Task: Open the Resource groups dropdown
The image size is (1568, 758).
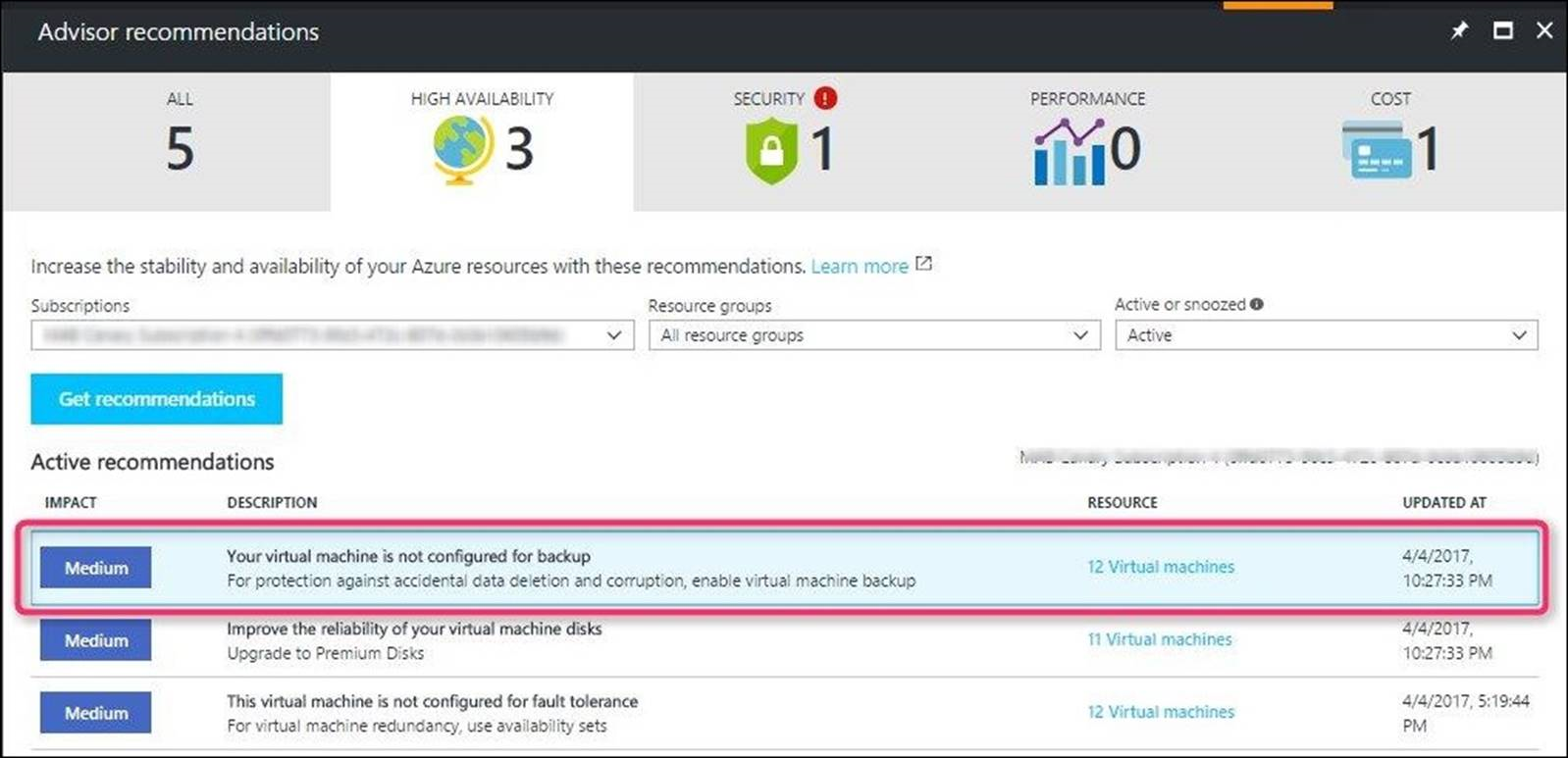Action: pos(1081,334)
